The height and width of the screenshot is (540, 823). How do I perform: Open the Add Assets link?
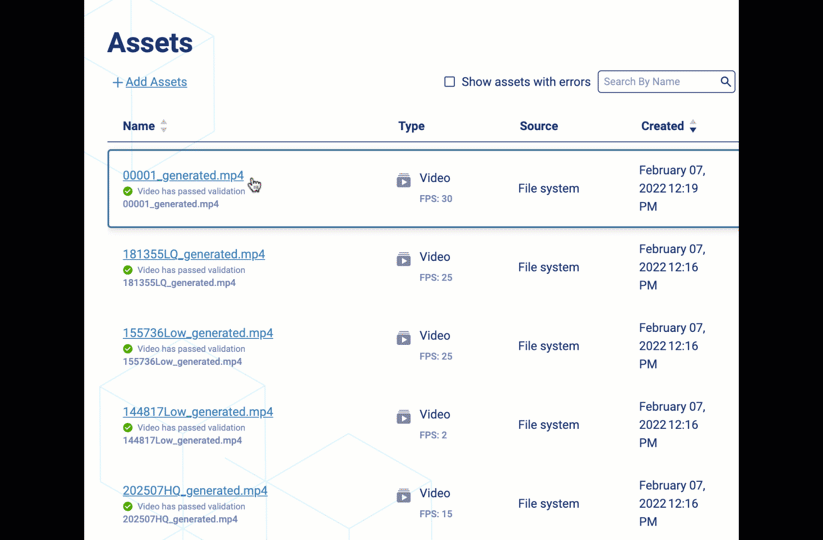156,82
